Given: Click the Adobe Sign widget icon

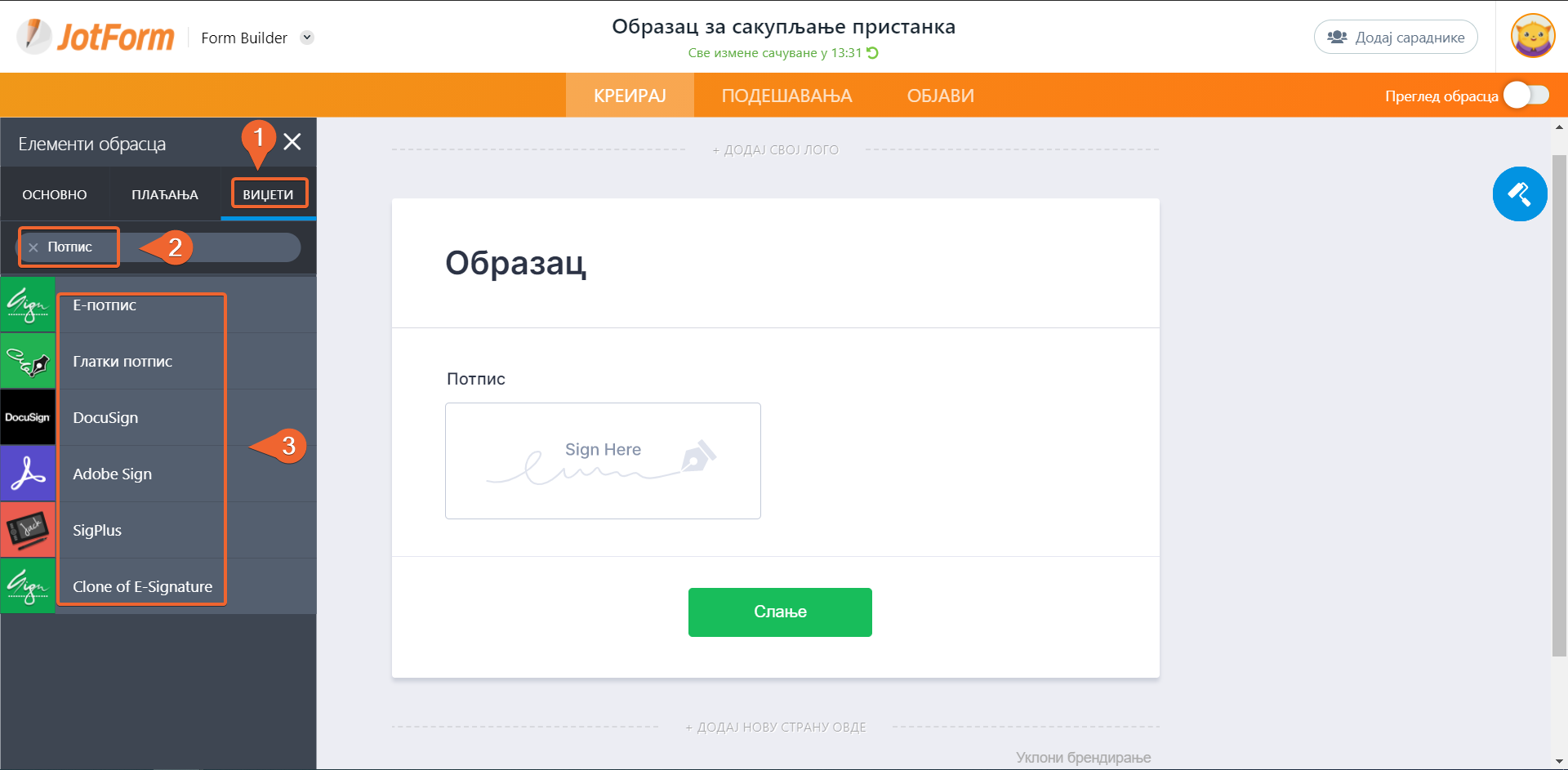Looking at the screenshot, I should point(28,474).
